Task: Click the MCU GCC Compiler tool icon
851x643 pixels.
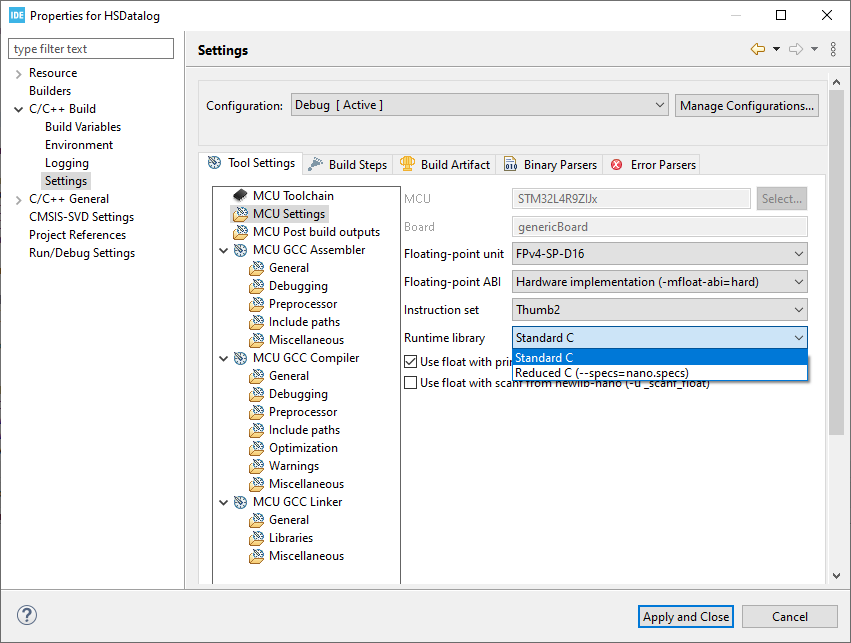Action: coord(240,358)
